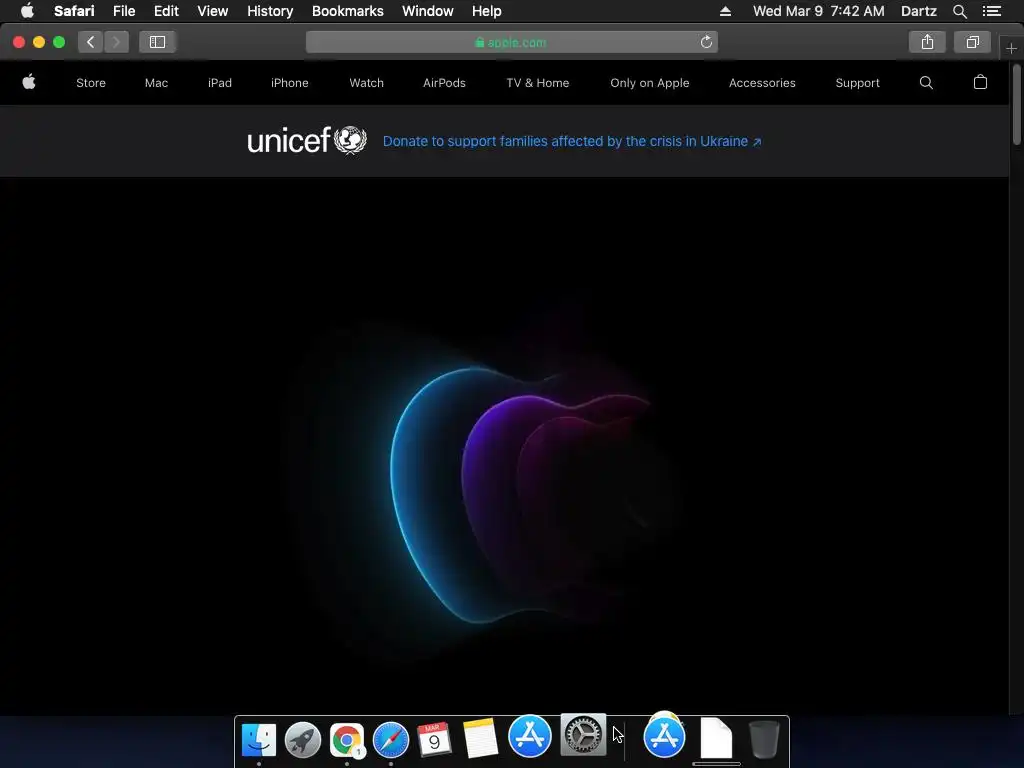Viewport: 1024px width, 768px height.
Task: Open the Safari menu
Action: pyautogui.click(x=74, y=11)
